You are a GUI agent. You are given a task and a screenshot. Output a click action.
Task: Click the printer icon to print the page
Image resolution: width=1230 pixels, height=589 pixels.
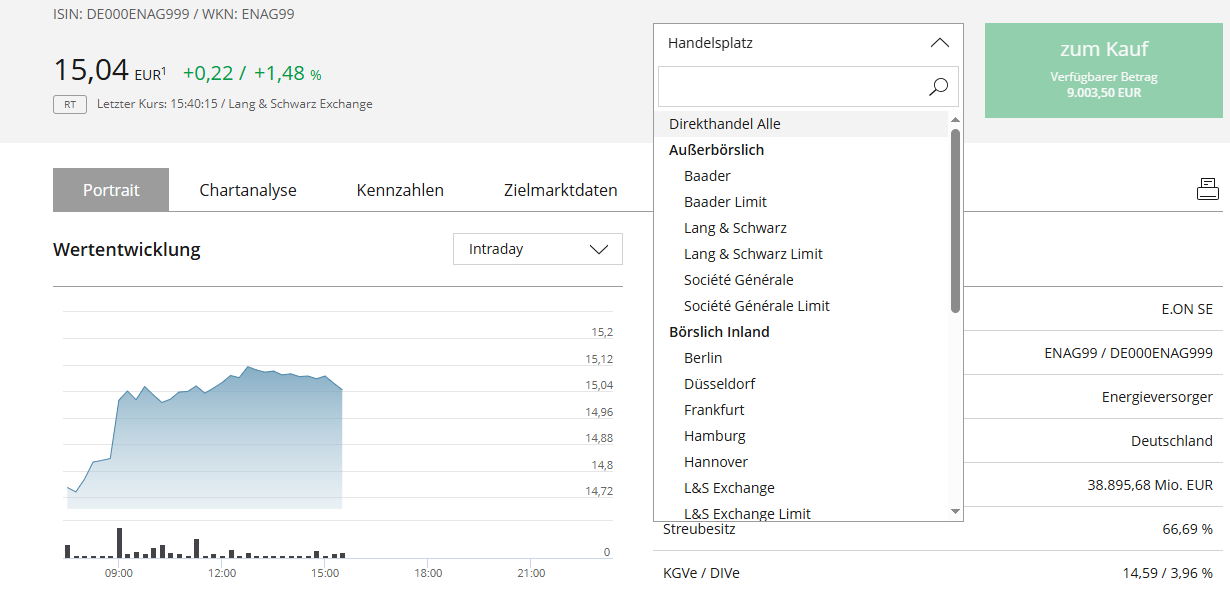[1208, 188]
